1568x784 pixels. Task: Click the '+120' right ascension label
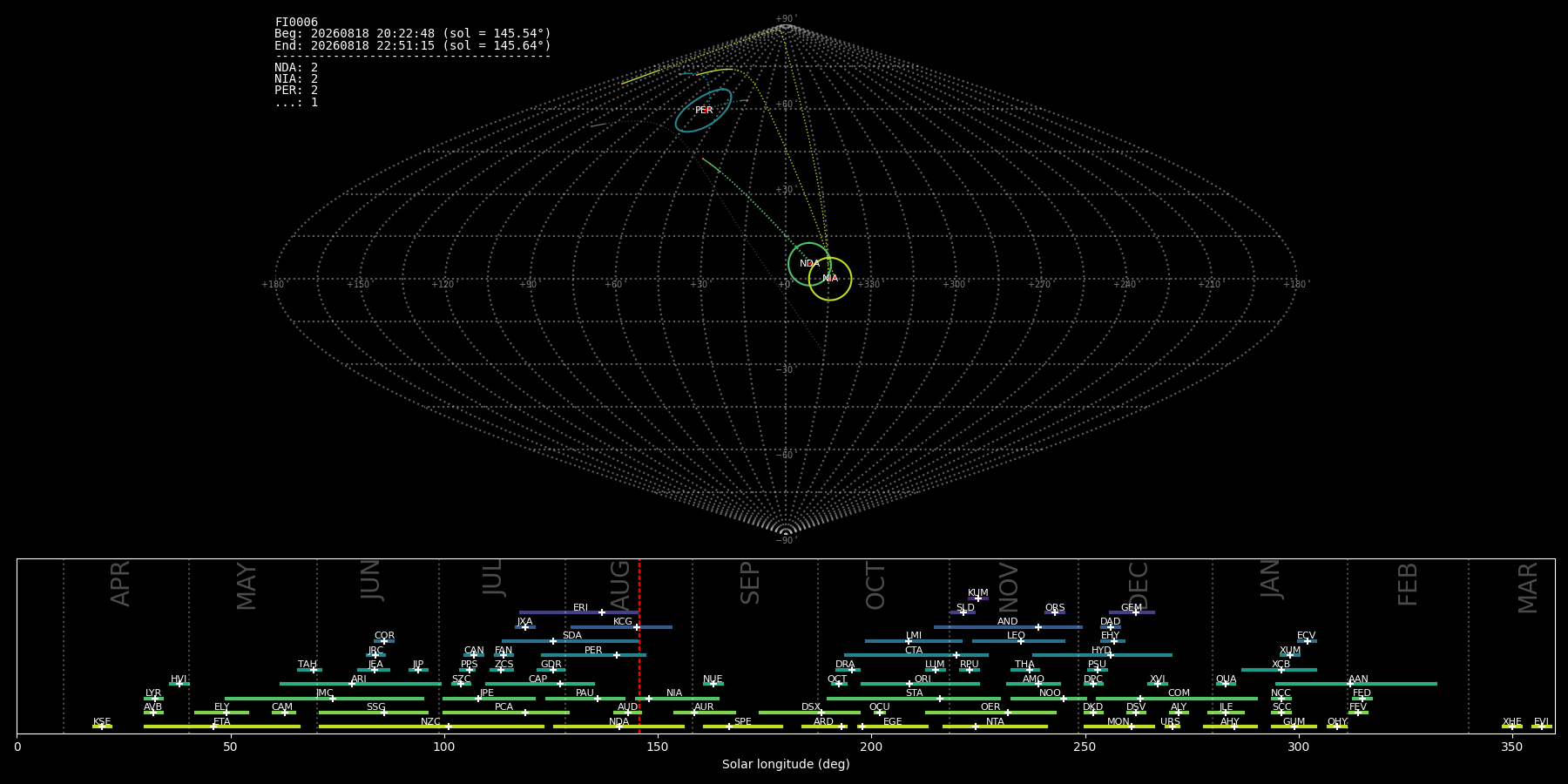[443, 285]
